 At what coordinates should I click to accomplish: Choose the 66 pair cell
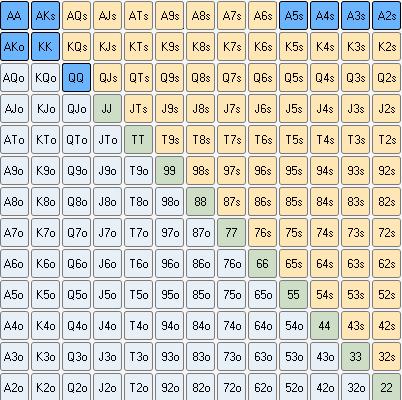click(262, 263)
